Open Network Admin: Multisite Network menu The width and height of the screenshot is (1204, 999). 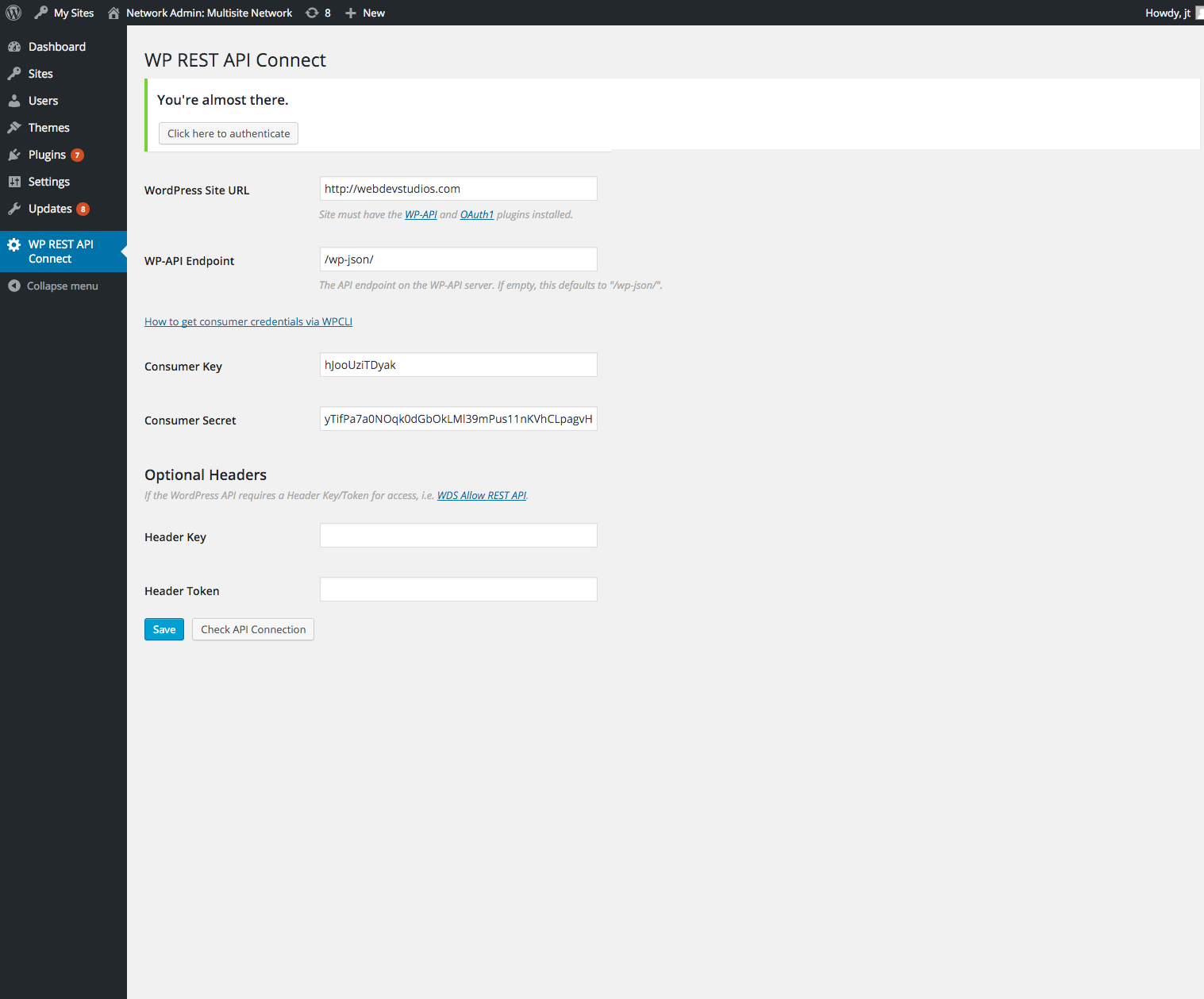click(x=200, y=13)
